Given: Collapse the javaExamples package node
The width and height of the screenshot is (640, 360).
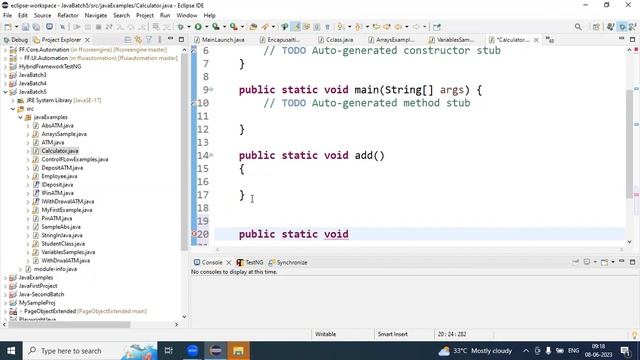Looking at the screenshot, I should pos(20,117).
